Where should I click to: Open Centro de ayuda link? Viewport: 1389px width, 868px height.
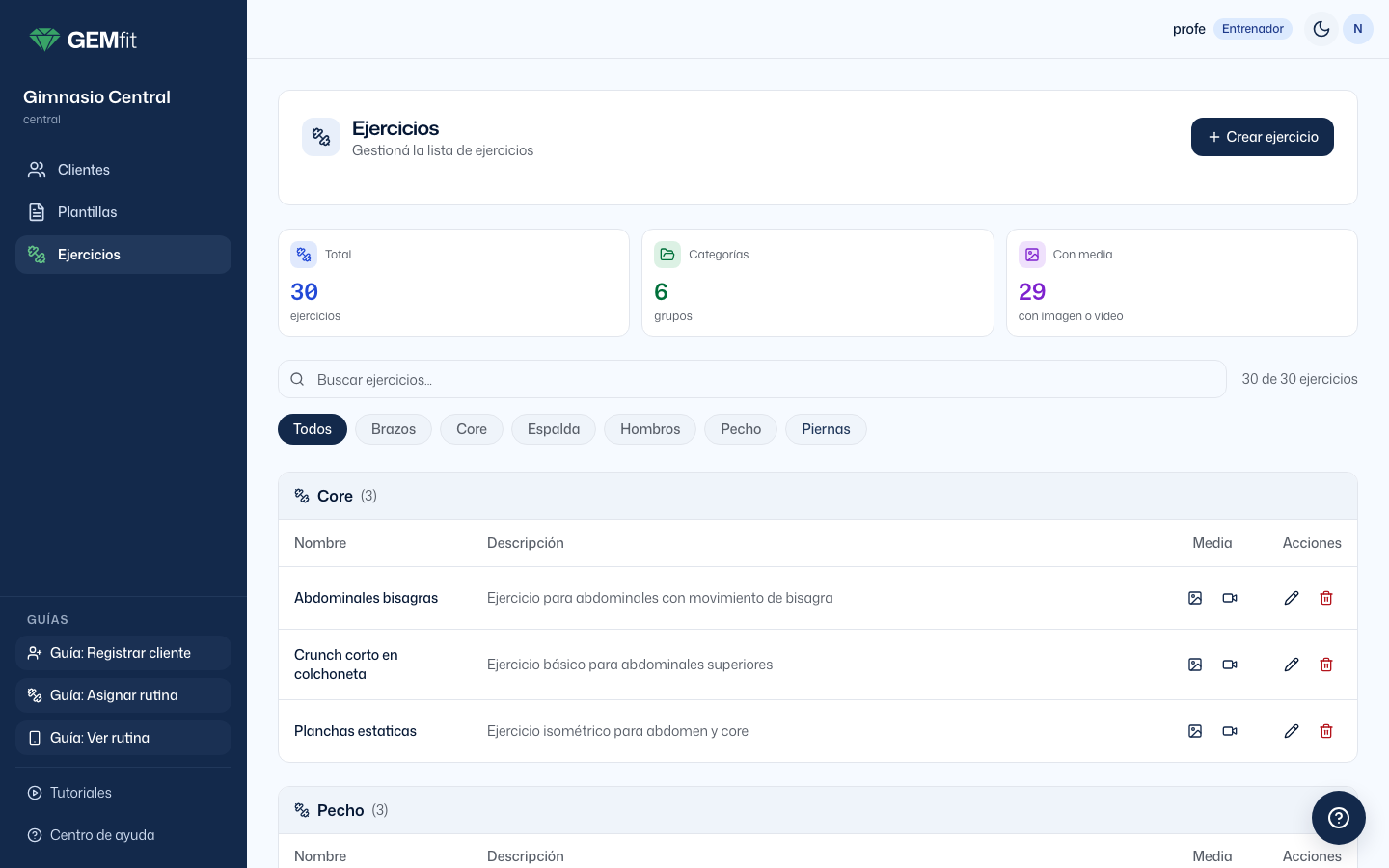tap(123, 835)
